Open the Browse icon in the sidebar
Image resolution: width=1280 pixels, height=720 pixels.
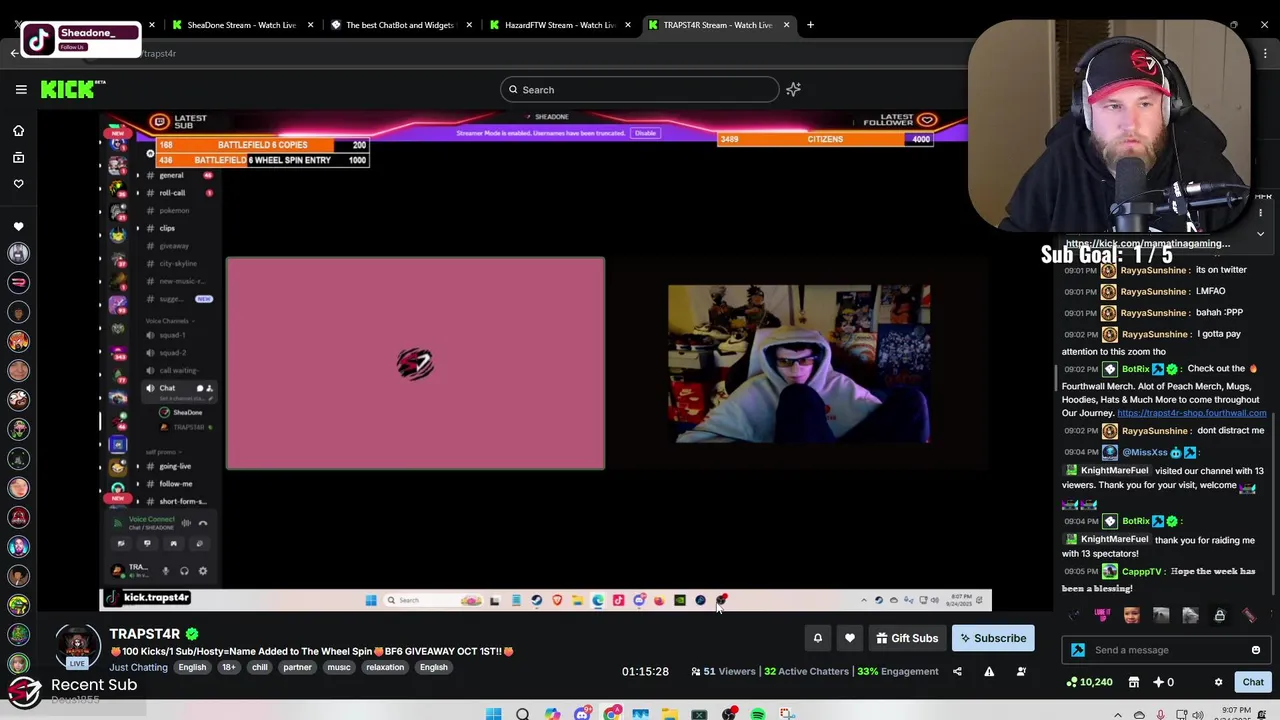click(18, 157)
